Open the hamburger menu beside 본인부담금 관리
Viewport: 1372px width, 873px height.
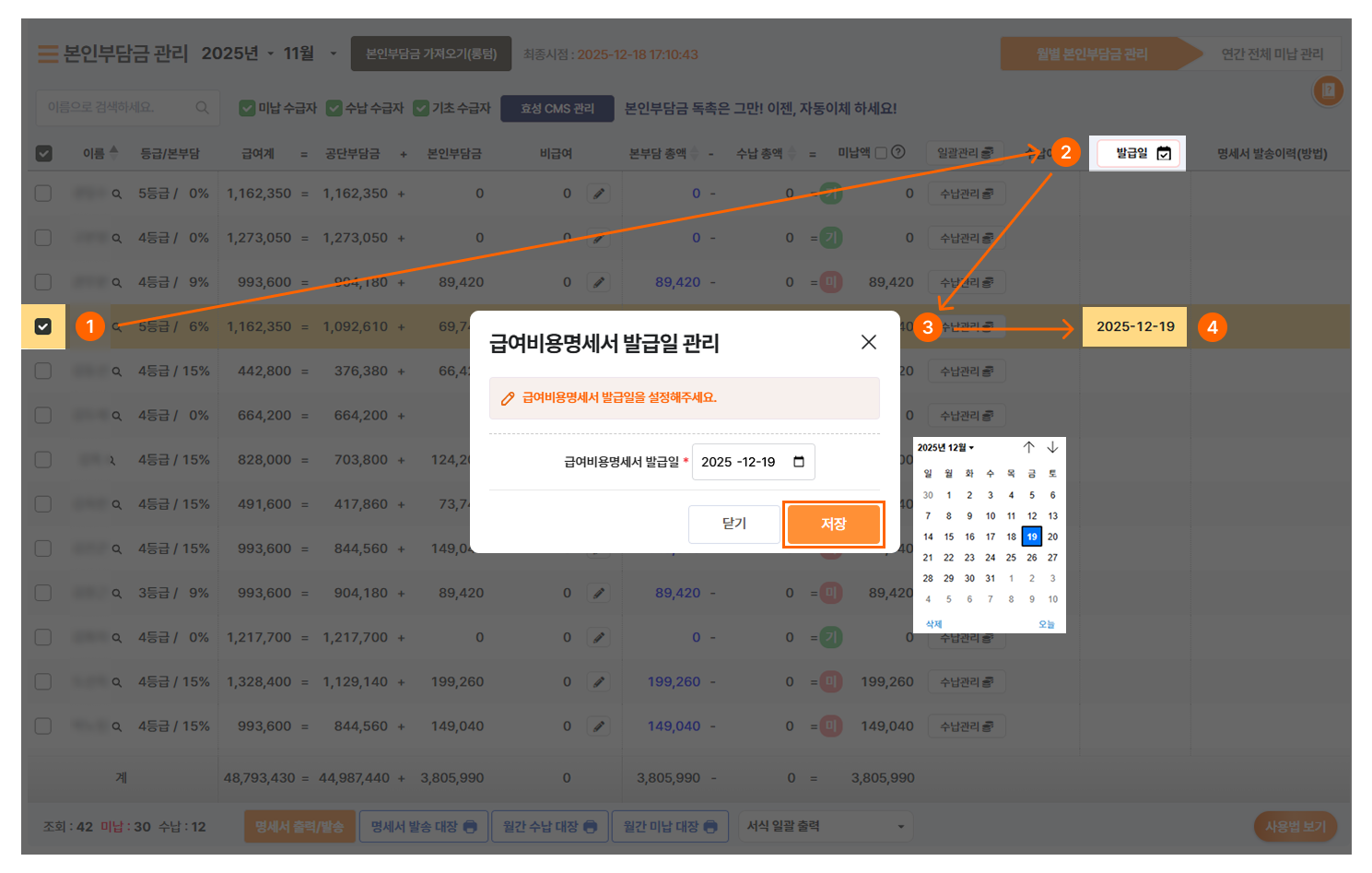pos(47,54)
